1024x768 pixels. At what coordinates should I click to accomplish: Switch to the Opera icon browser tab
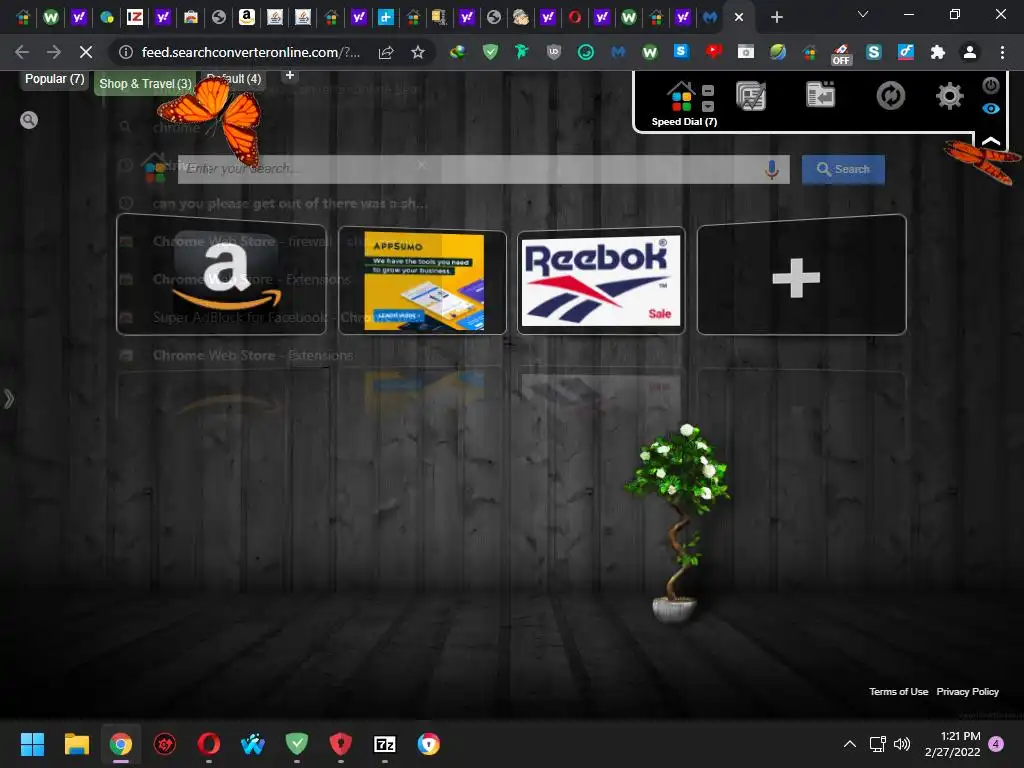pos(575,17)
